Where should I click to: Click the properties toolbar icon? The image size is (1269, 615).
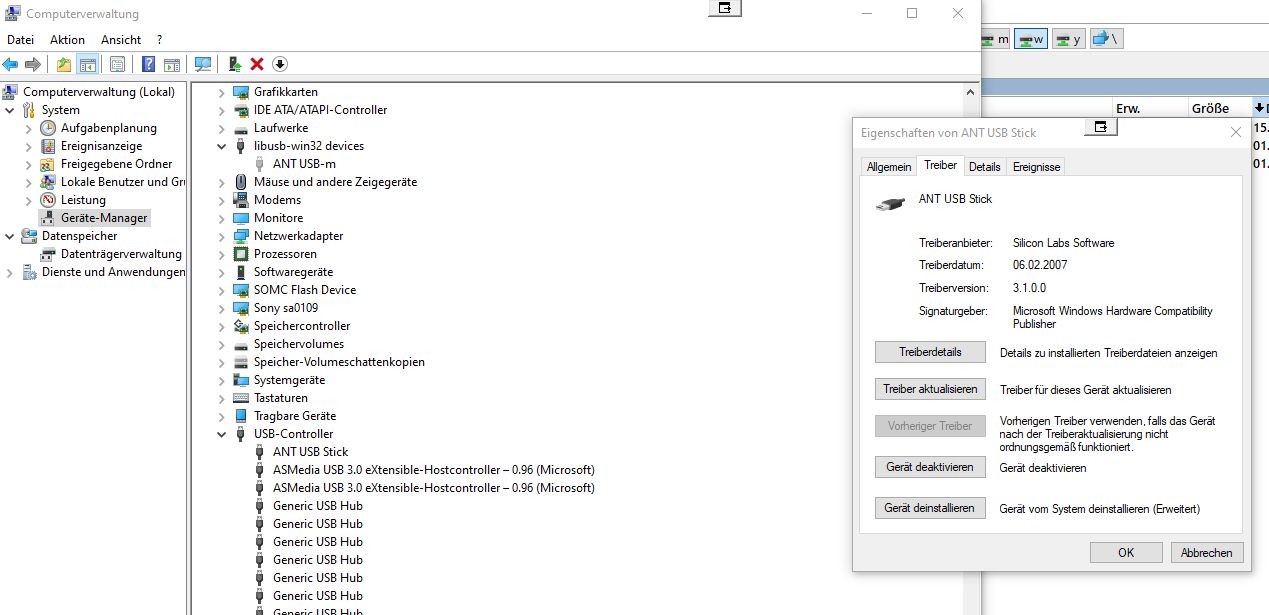118,65
